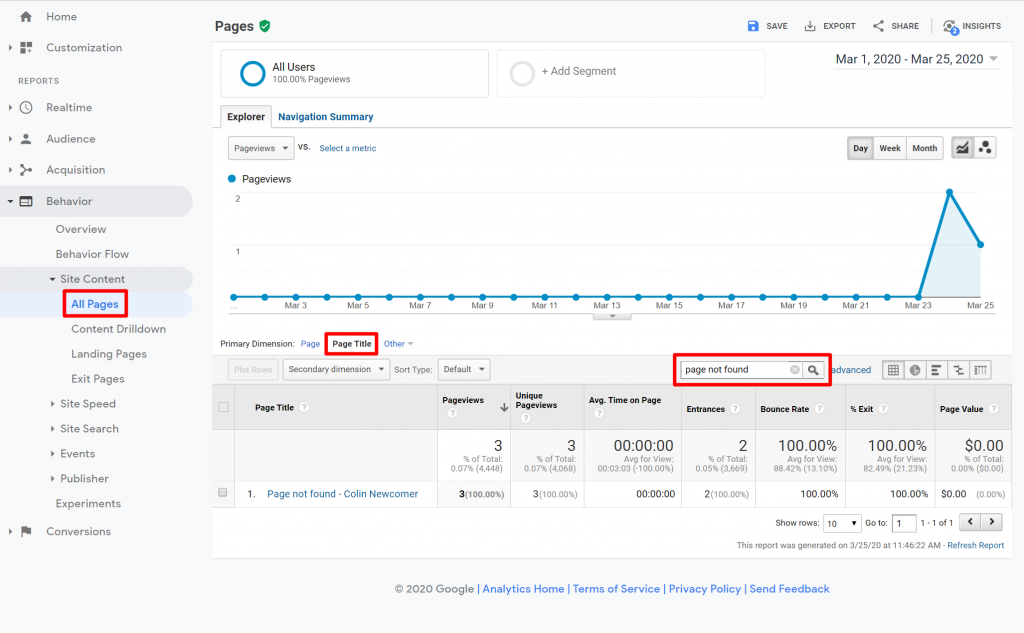Expand the Show rows dropdown

842,523
